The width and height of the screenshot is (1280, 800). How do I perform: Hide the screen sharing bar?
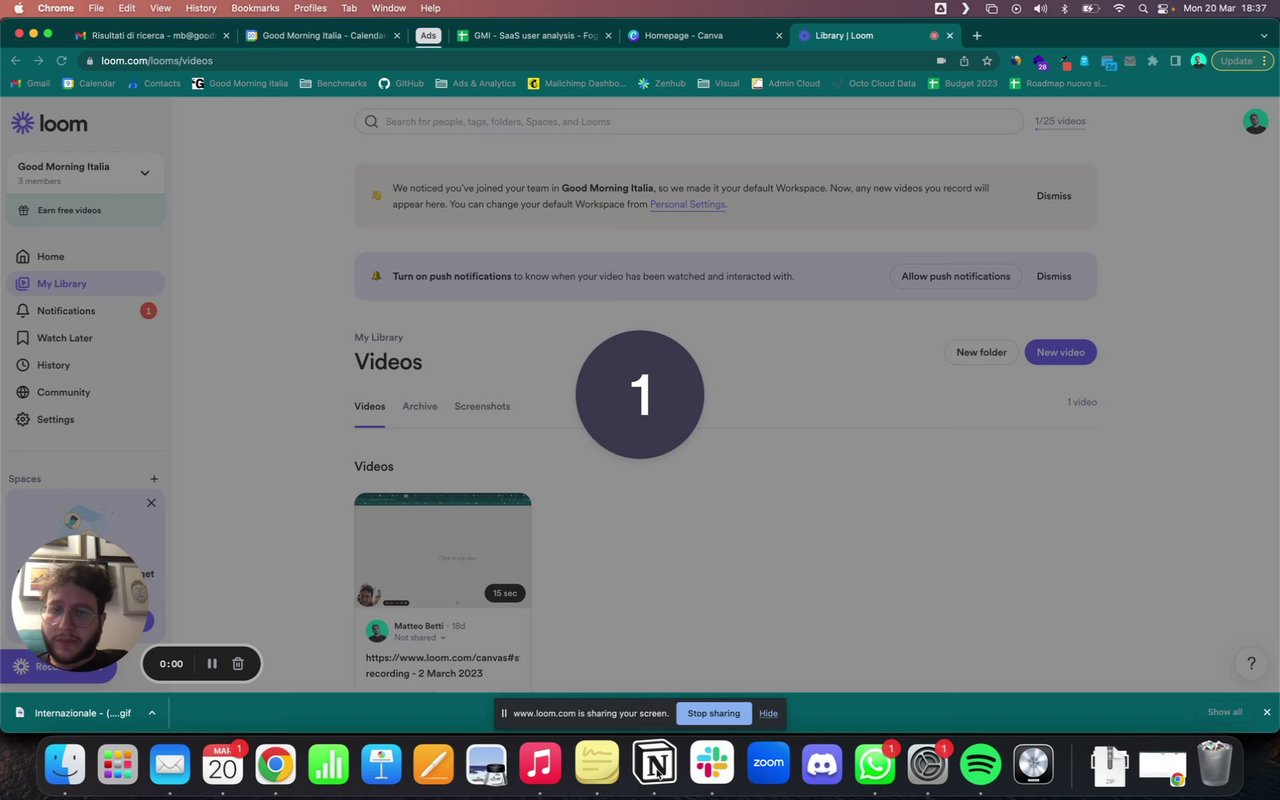click(x=768, y=713)
